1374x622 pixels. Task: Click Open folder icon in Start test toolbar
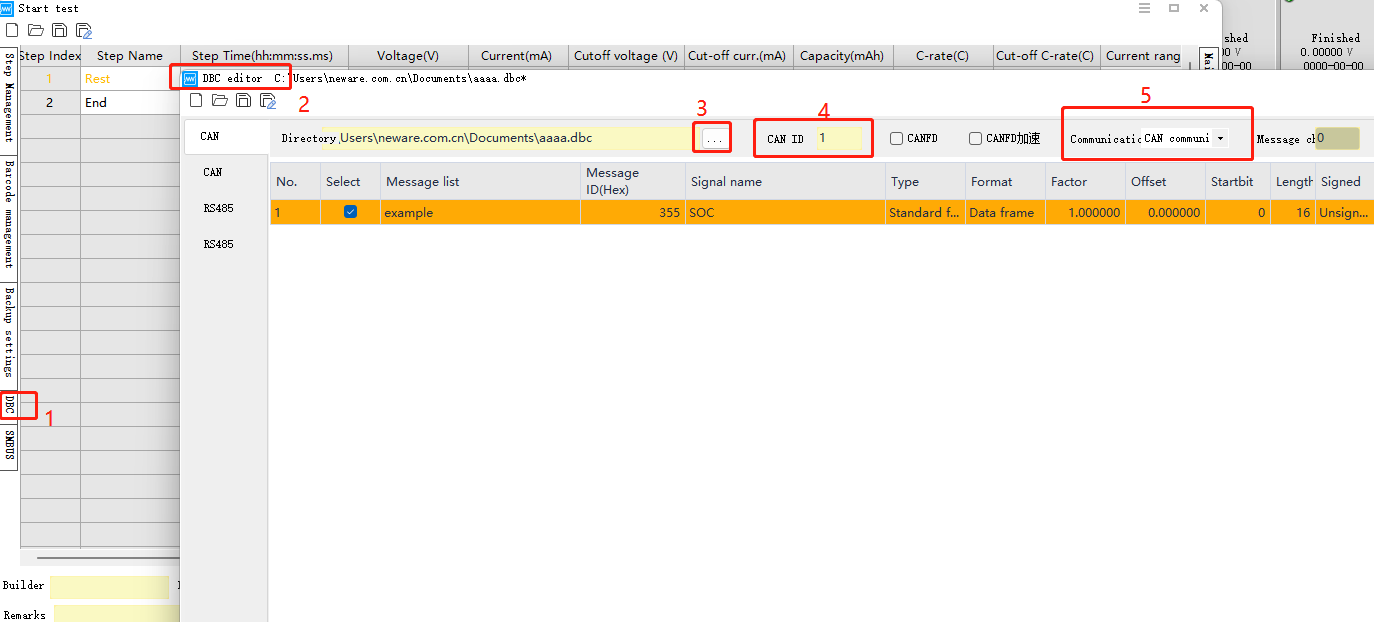point(36,31)
